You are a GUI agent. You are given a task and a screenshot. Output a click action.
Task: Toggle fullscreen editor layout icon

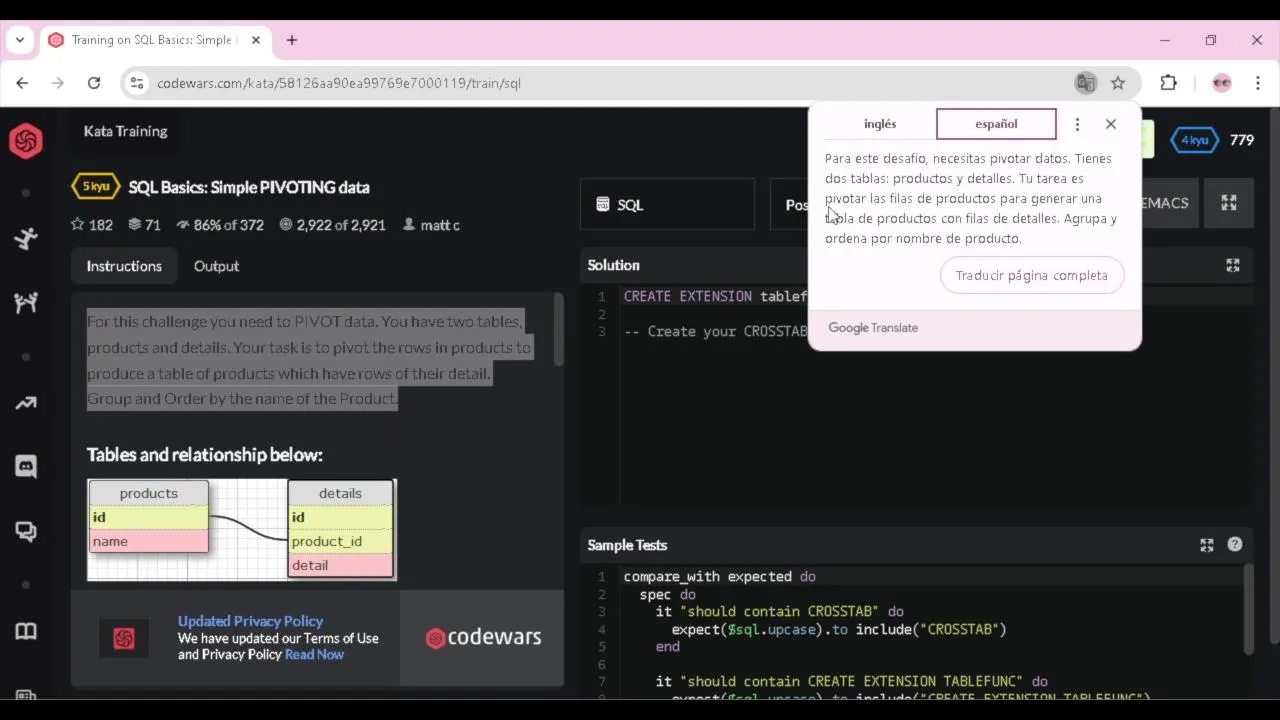point(1229,203)
